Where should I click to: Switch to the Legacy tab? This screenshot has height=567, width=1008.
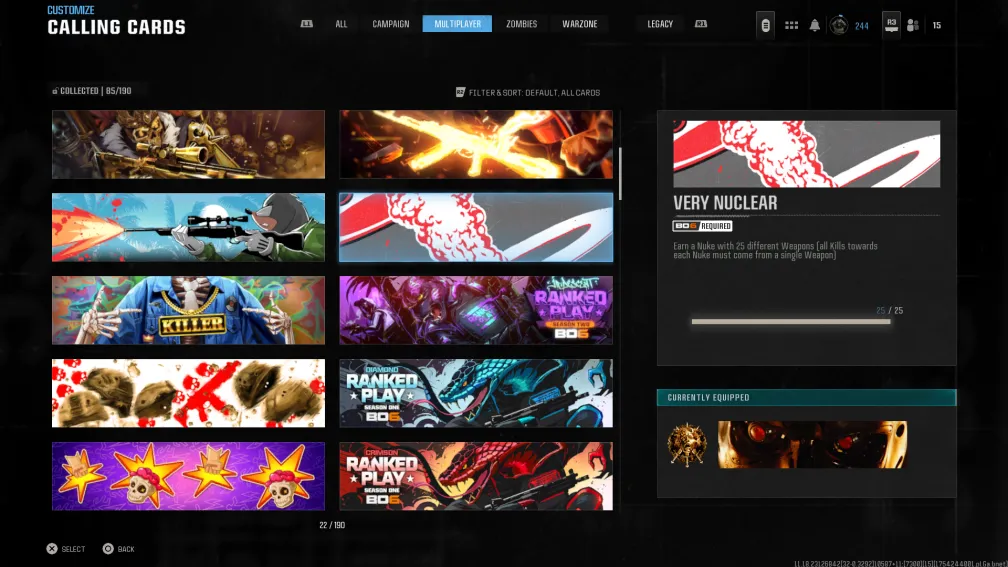point(660,24)
